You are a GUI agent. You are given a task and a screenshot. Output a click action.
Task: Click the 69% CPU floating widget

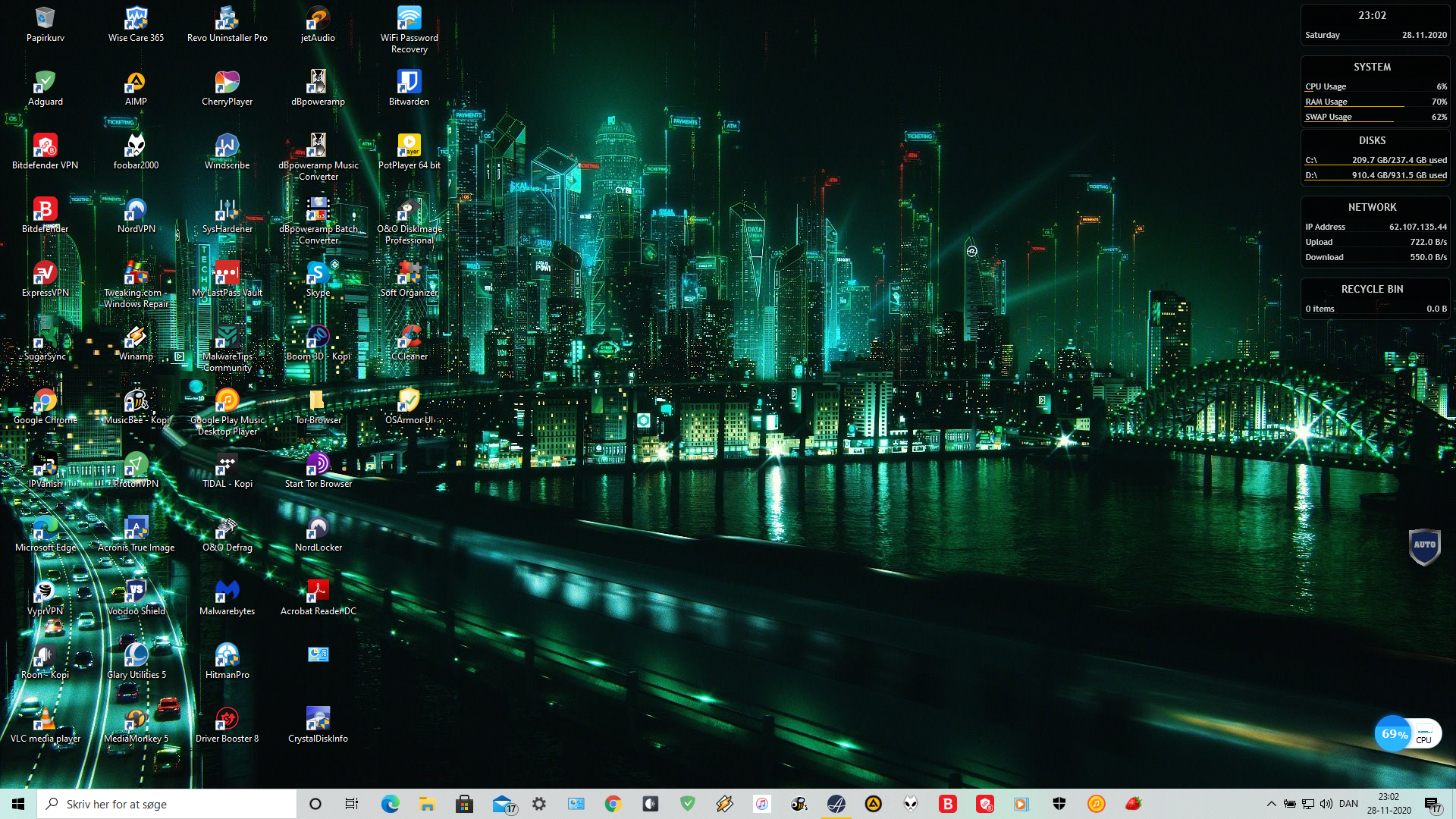point(1394,733)
